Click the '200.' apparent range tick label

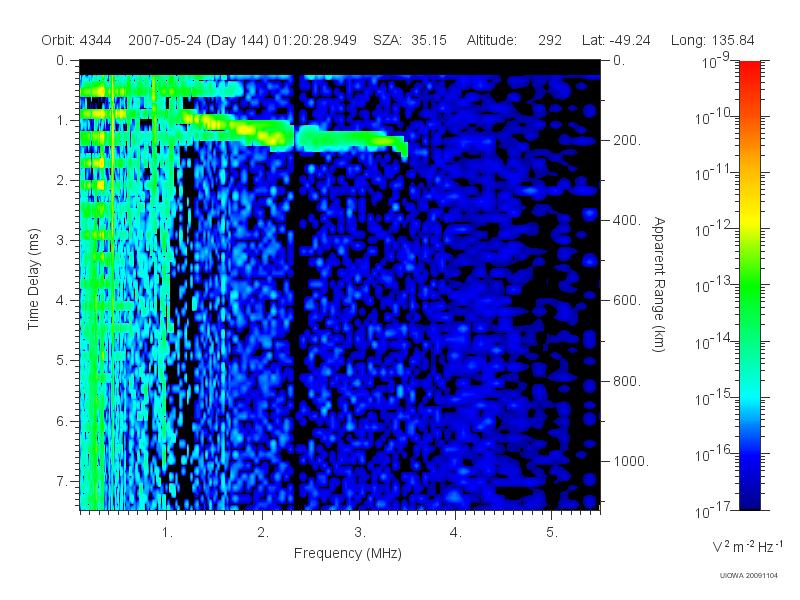(x=627, y=140)
